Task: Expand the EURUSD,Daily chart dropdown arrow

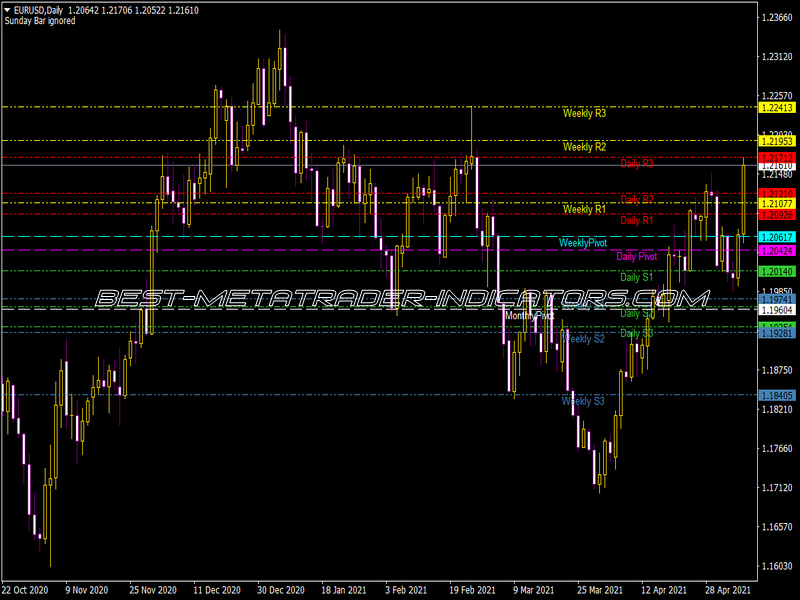Action: tap(9, 7)
